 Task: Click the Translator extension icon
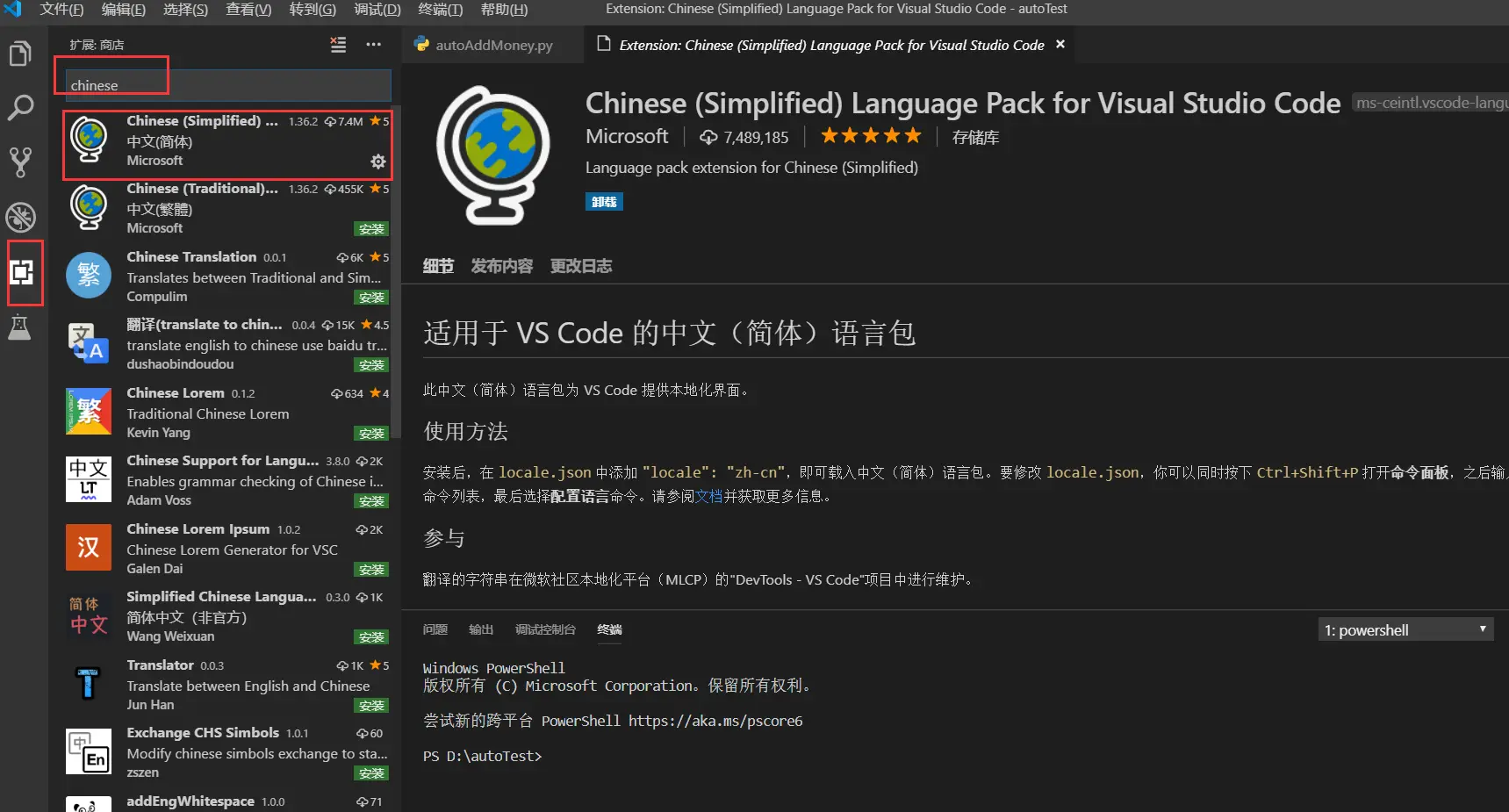pos(88,683)
